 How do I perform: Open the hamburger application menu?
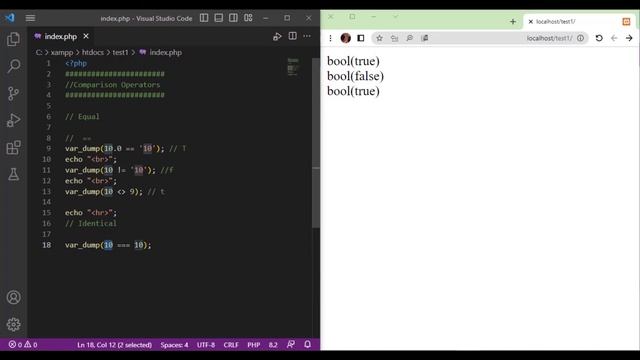(30, 18)
